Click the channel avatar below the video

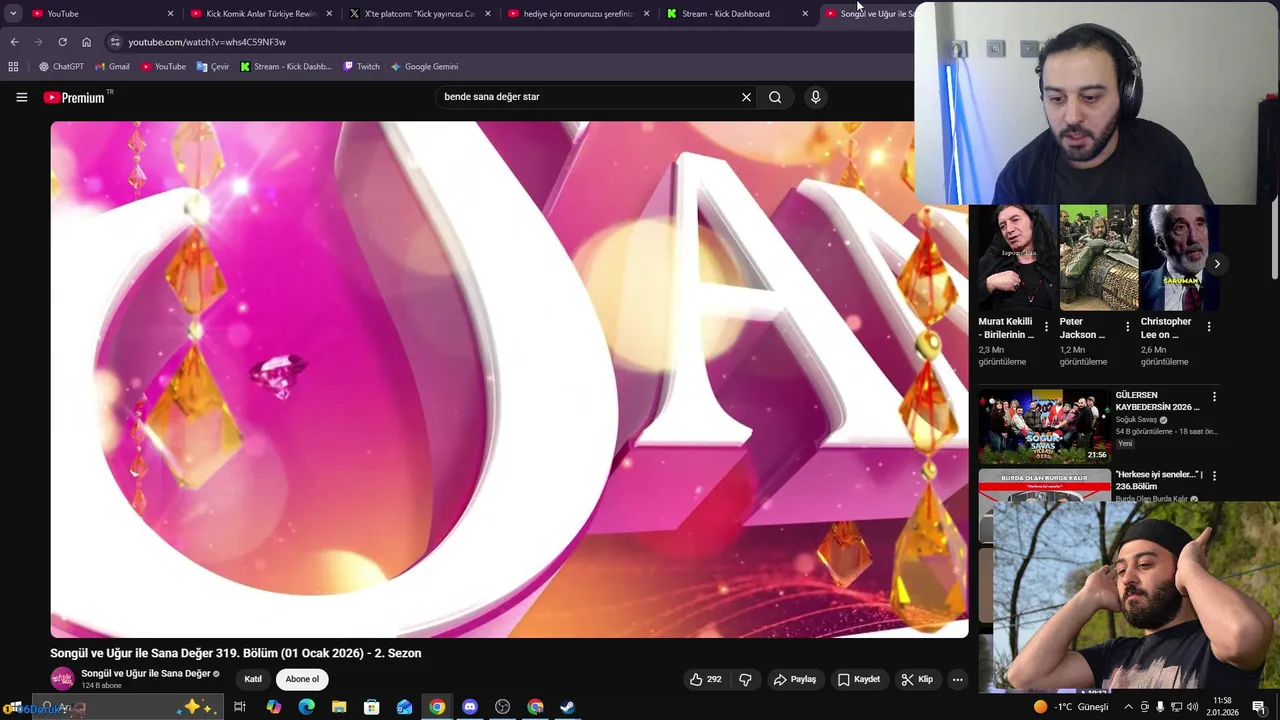[63, 679]
